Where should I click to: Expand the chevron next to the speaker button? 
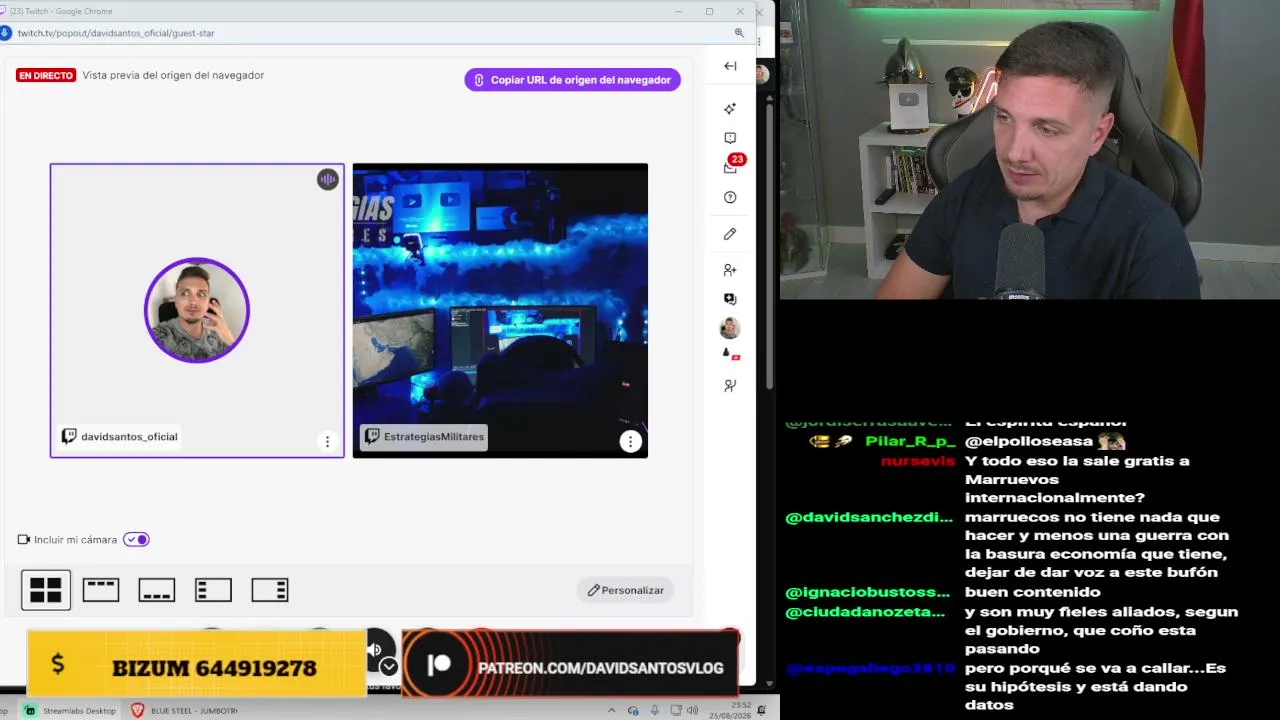389,666
